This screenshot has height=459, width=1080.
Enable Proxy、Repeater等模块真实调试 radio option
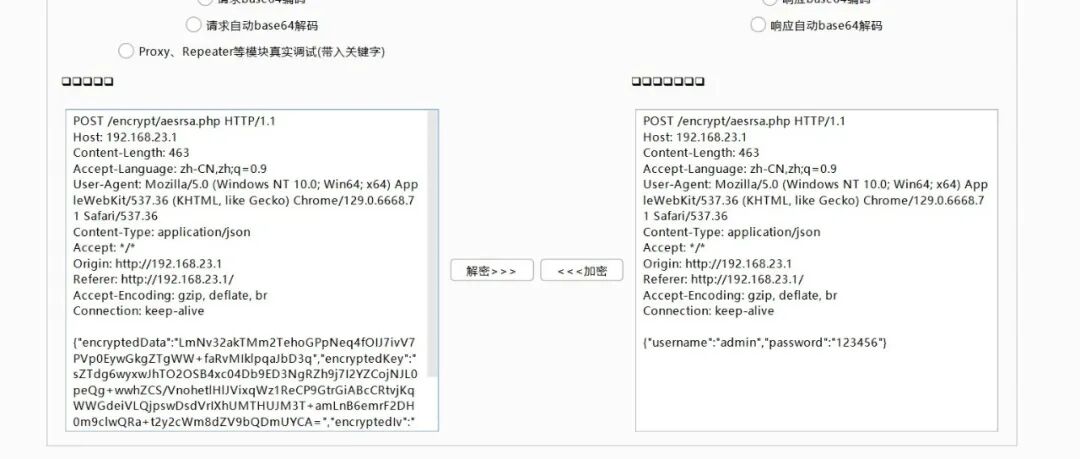(125, 51)
